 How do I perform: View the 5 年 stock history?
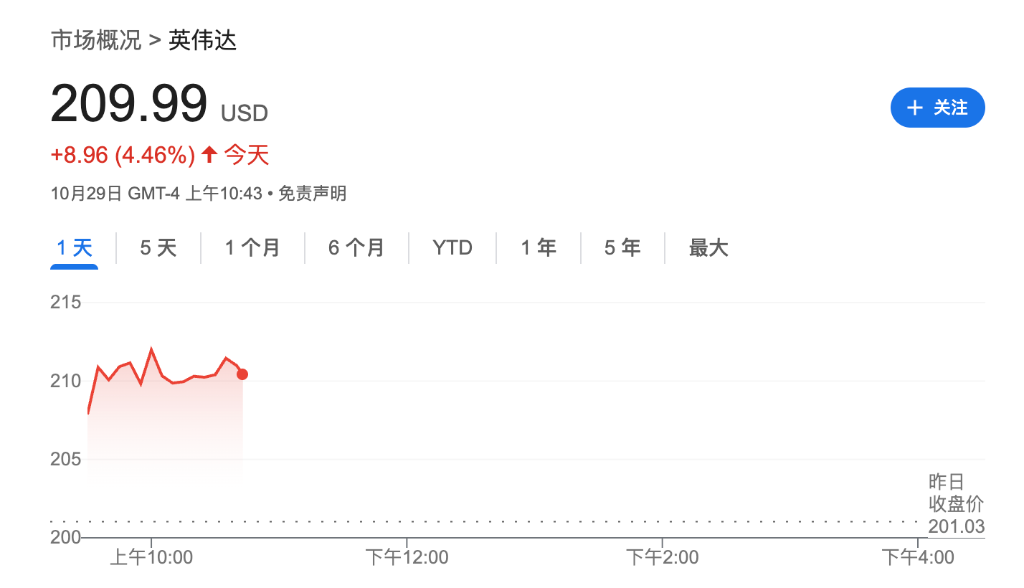[621, 247]
